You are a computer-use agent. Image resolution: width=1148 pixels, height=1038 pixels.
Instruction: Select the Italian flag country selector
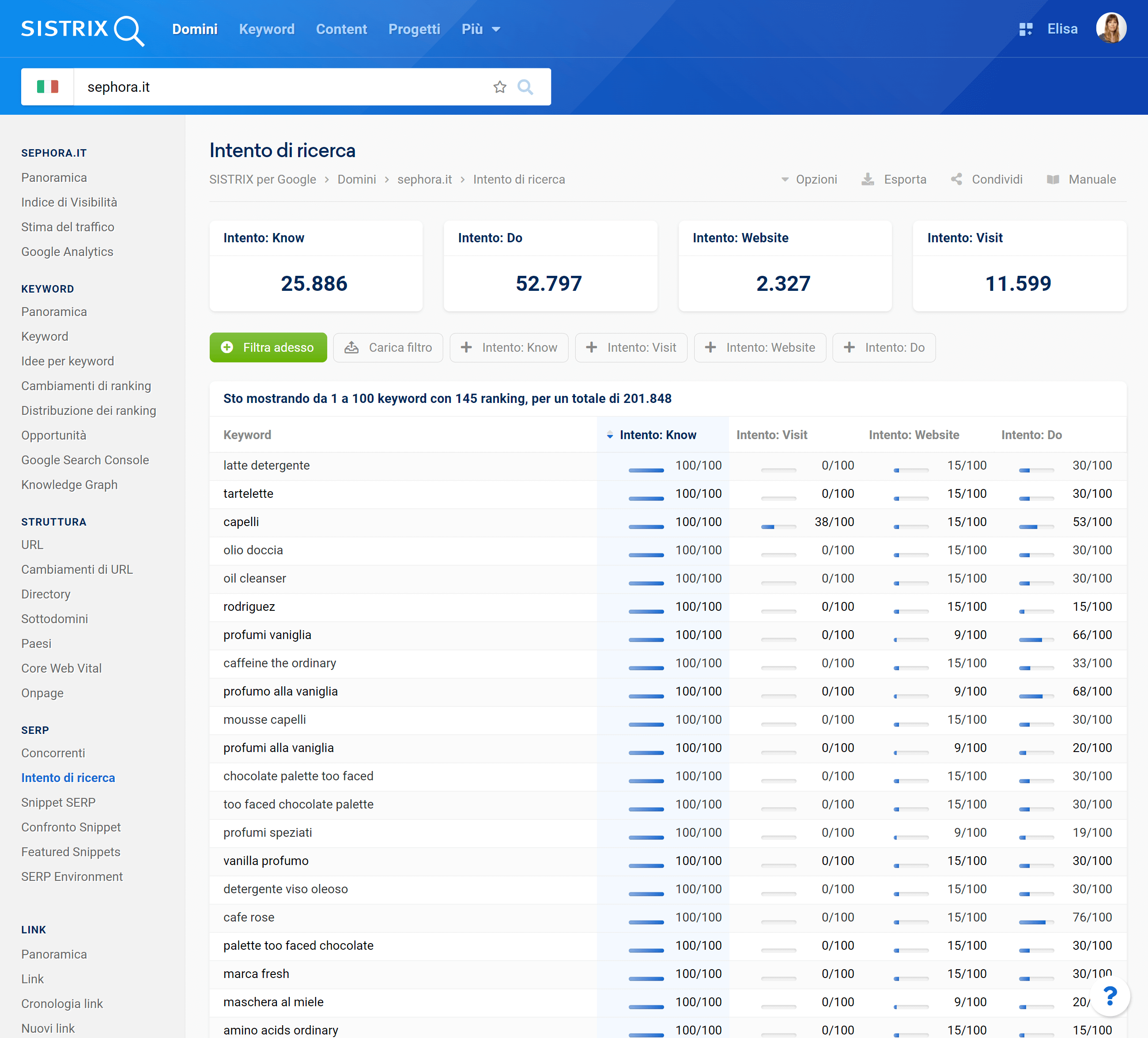click(x=47, y=86)
